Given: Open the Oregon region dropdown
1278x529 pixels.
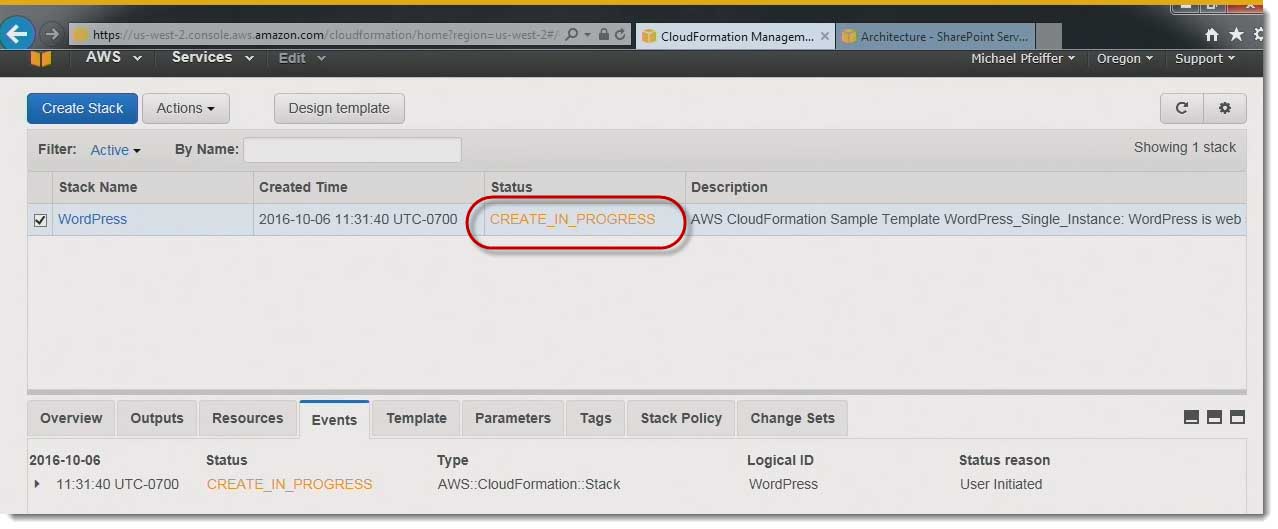Looking at the screenshot, I should (1124, 59).
